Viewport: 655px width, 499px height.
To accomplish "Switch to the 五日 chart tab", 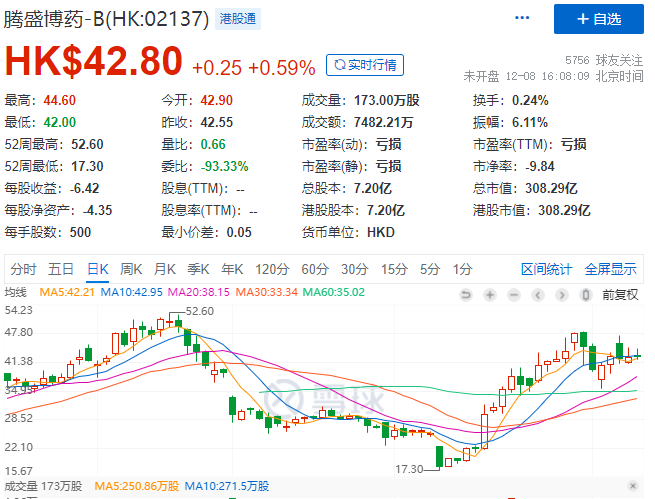I will [x=61, y=269].
